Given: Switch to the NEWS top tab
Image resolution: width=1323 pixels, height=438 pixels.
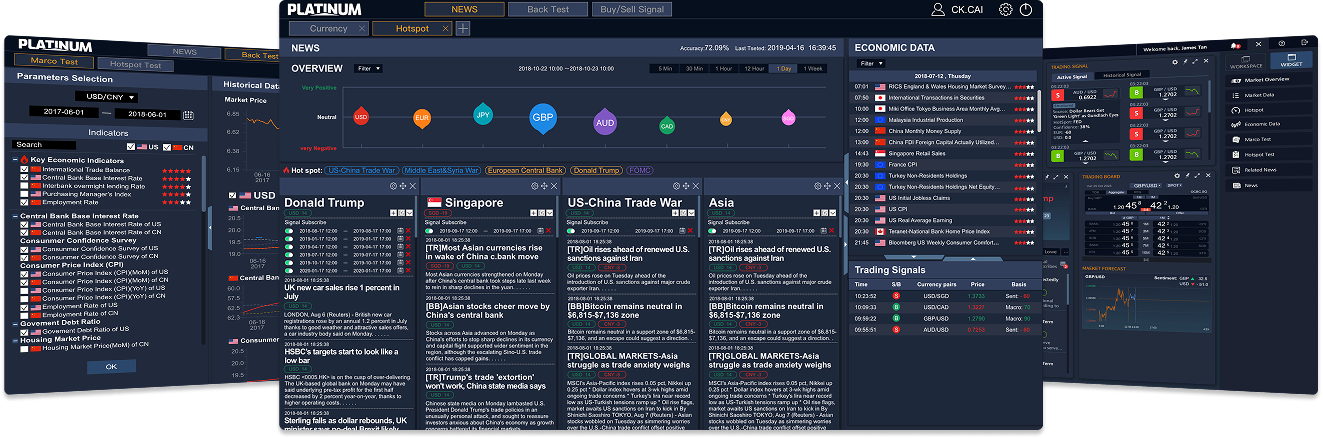Looking at the screenshot, I should 464,9.
